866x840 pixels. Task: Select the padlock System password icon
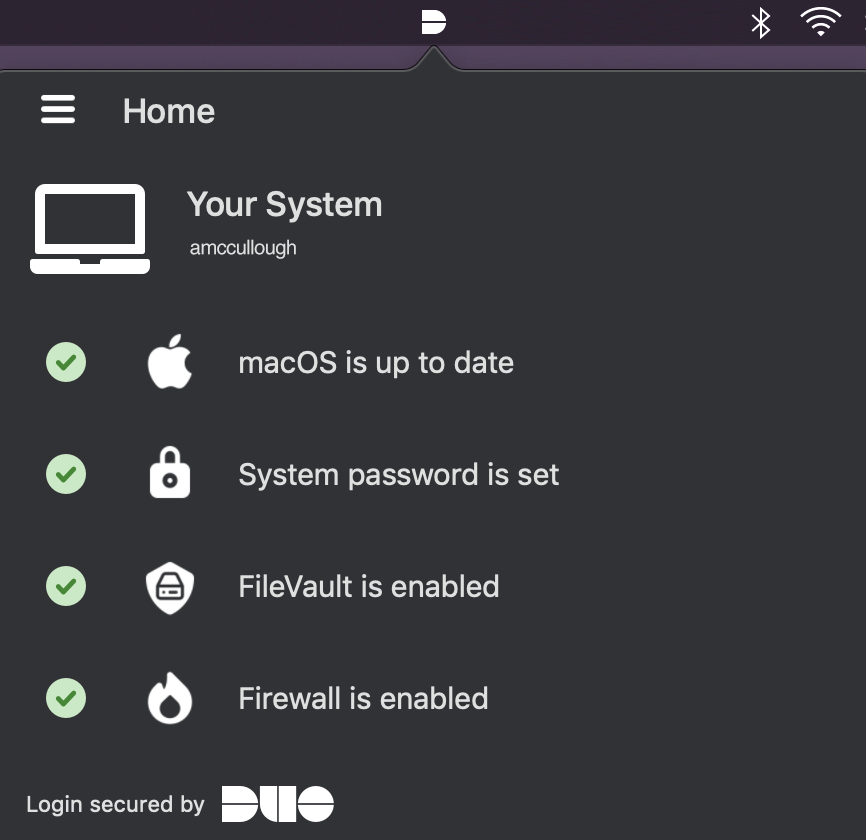point(170,474)
